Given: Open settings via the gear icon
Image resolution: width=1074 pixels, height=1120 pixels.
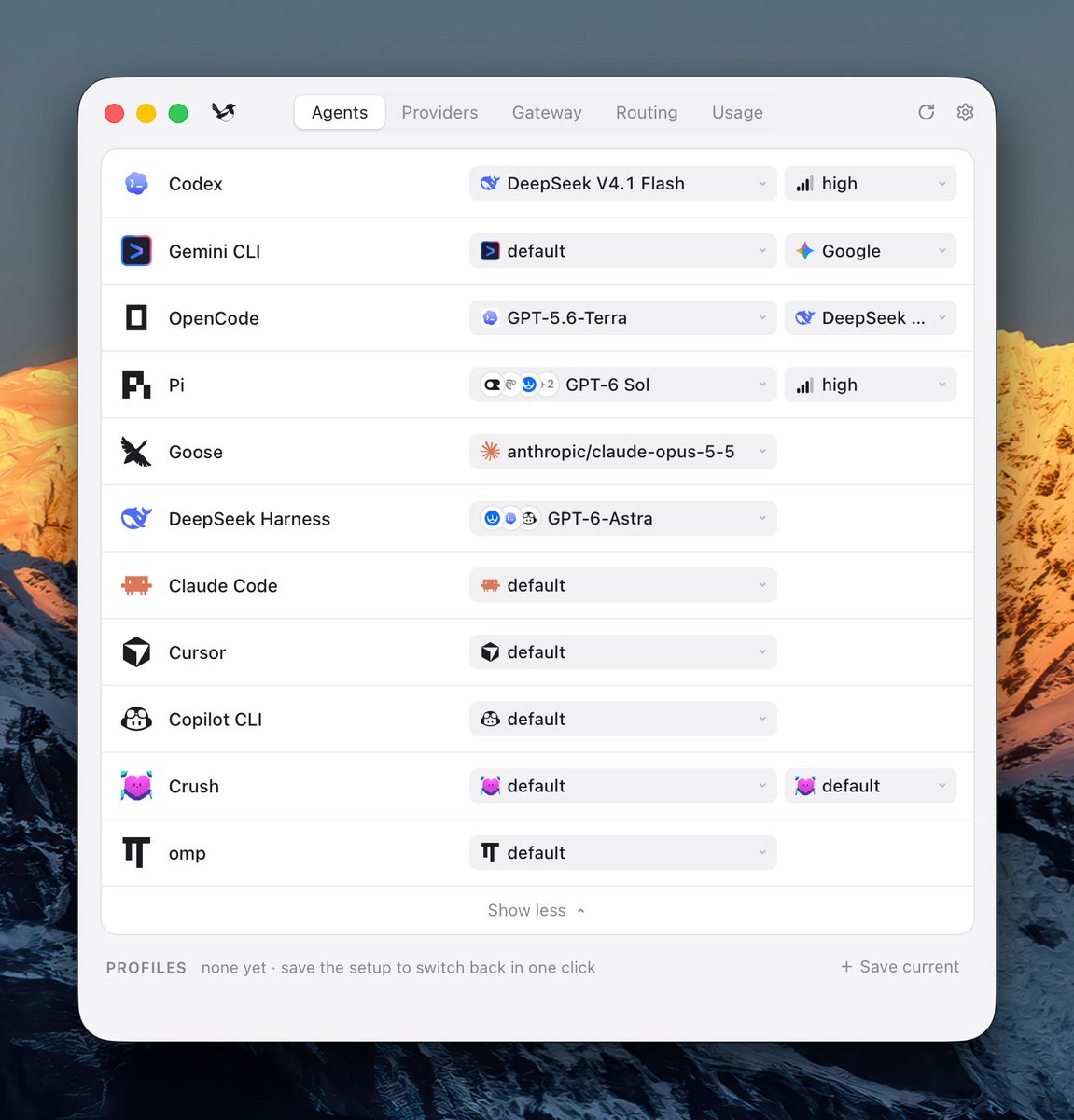Looking at the screenshot, I should point(965,112).
